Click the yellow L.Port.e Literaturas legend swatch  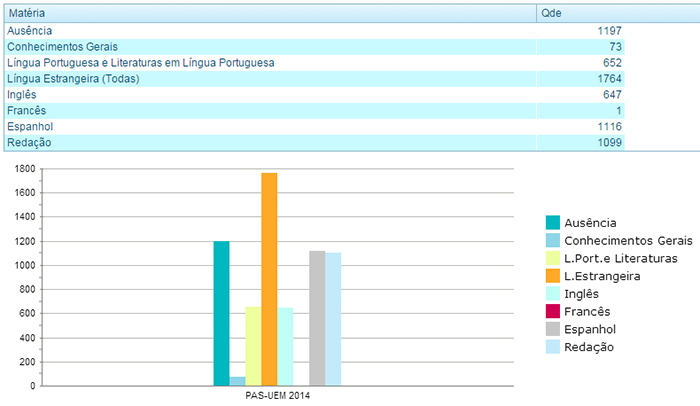(x=553, y=259)
